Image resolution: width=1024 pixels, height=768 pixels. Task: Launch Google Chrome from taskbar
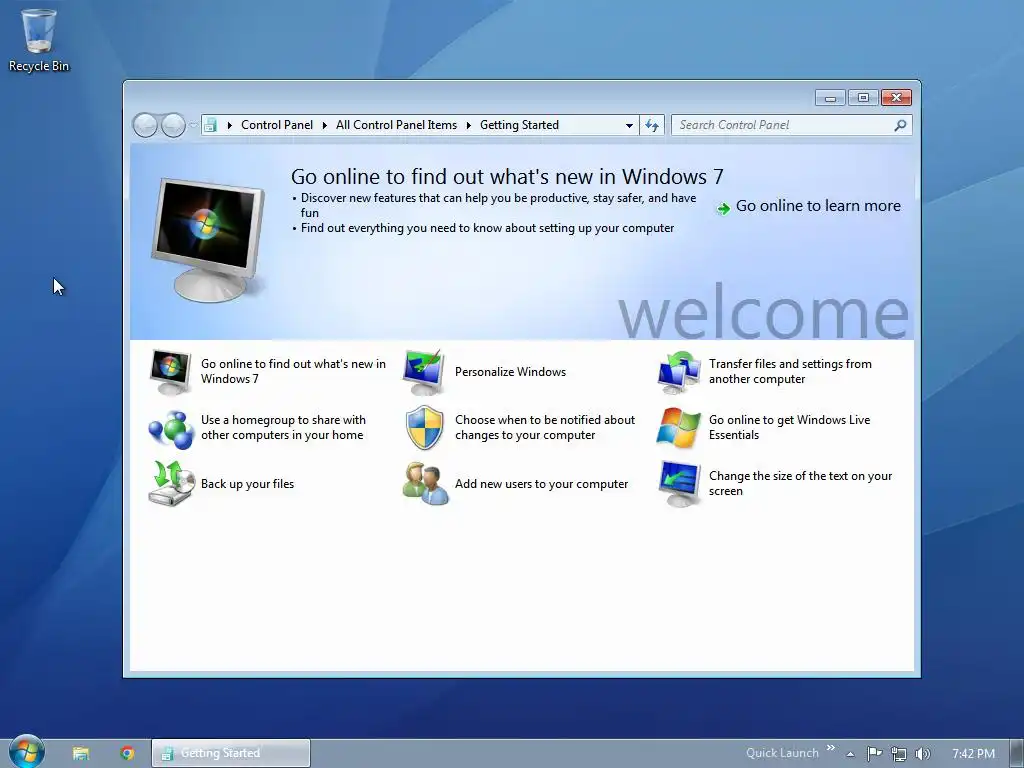click(x=127, y=753)
